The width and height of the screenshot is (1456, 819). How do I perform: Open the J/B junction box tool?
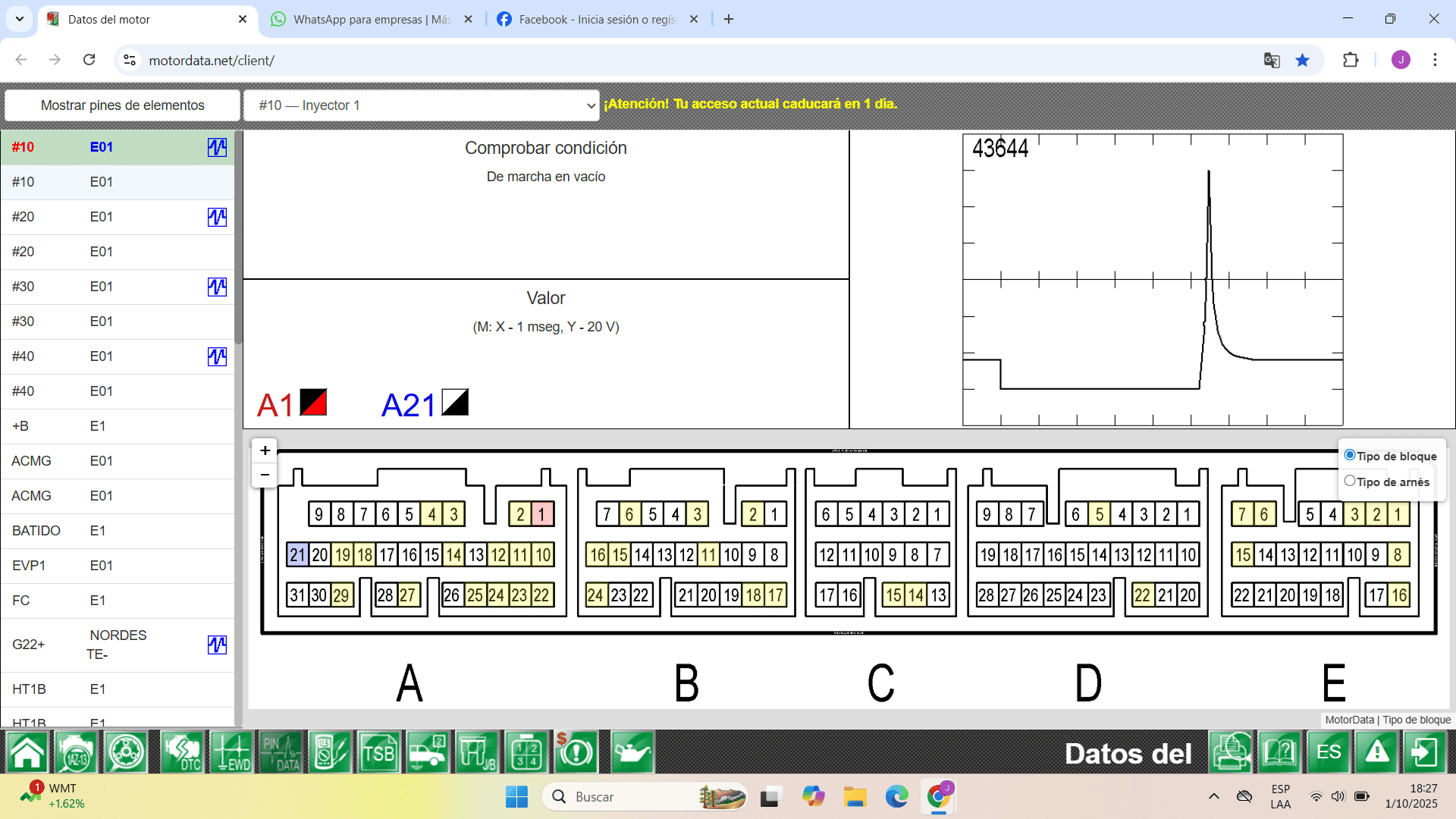pyautogui.click(x=478, y=752)
